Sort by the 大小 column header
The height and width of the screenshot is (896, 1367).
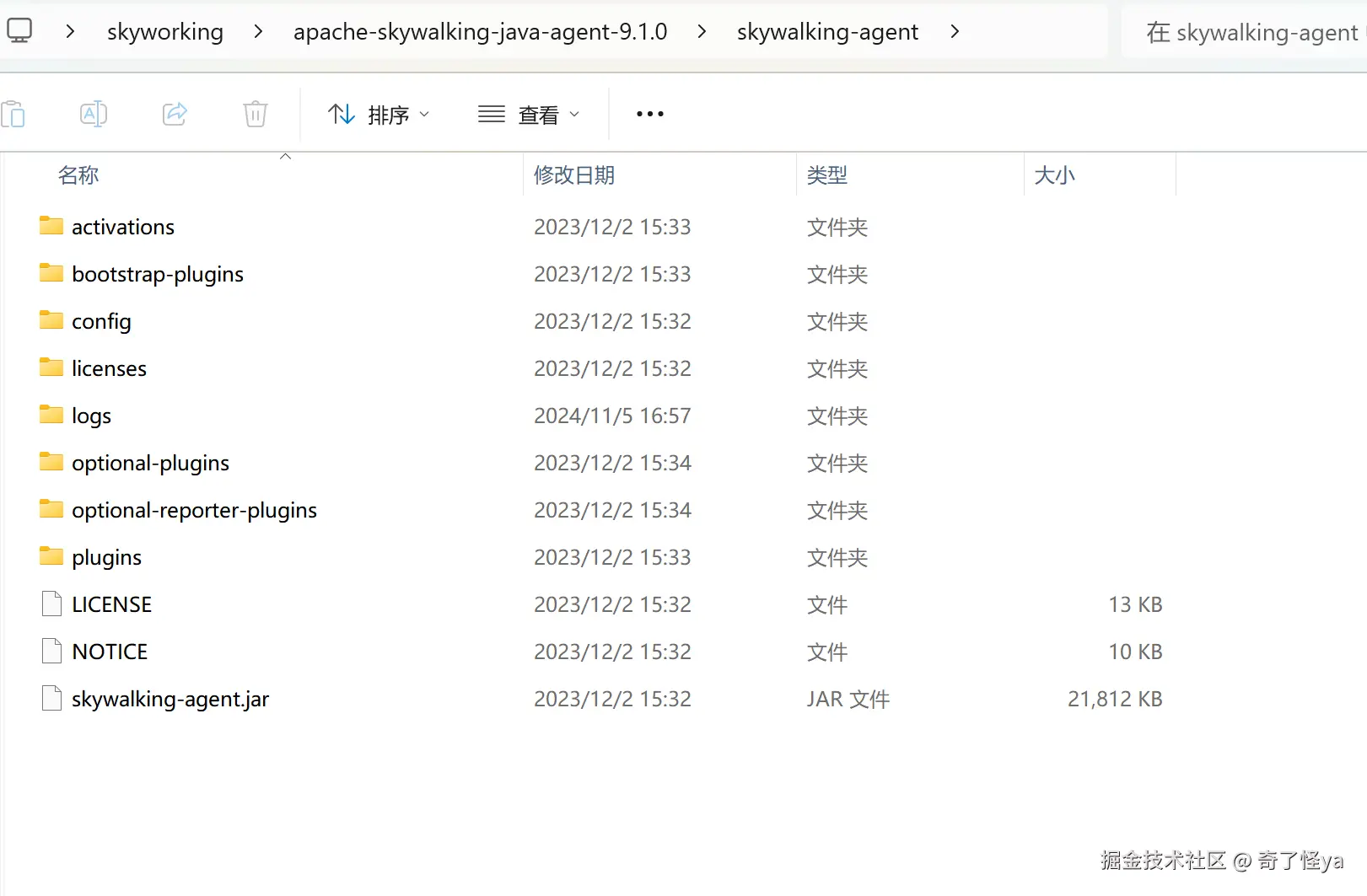(x=1054, y=175)
